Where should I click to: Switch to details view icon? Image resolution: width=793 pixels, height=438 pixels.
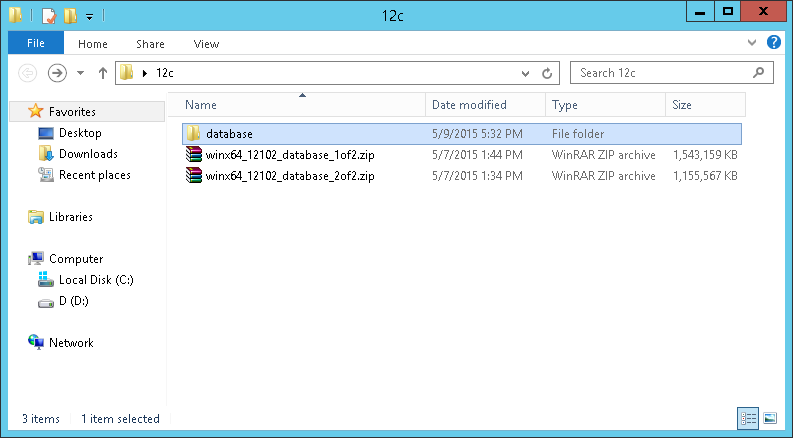point(748,418)
